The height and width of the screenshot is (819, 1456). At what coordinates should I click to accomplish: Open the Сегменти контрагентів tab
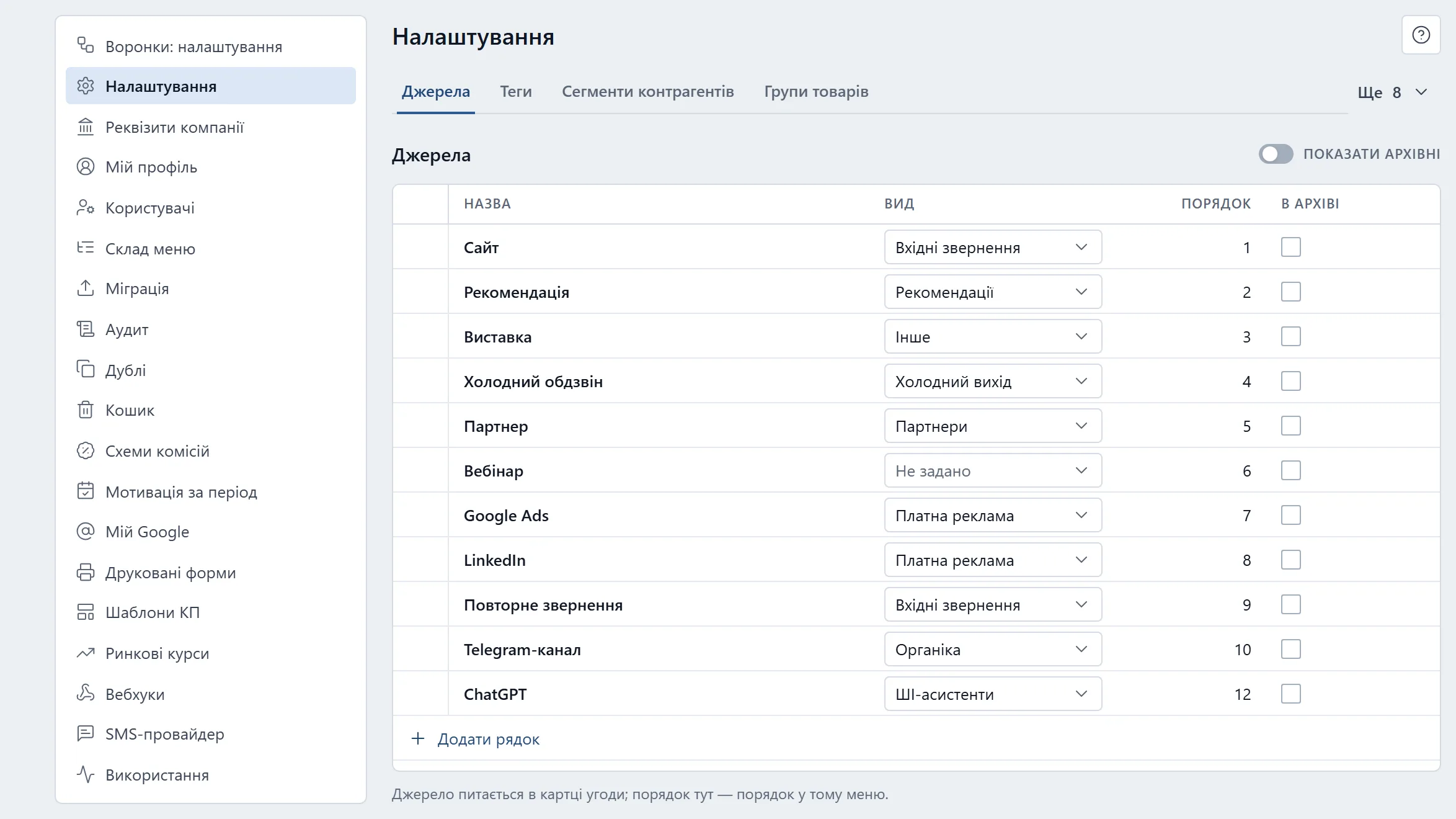coord(647,92)
